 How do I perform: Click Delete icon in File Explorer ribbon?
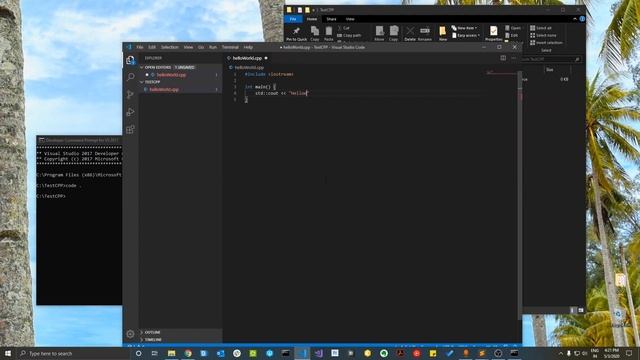410,33
